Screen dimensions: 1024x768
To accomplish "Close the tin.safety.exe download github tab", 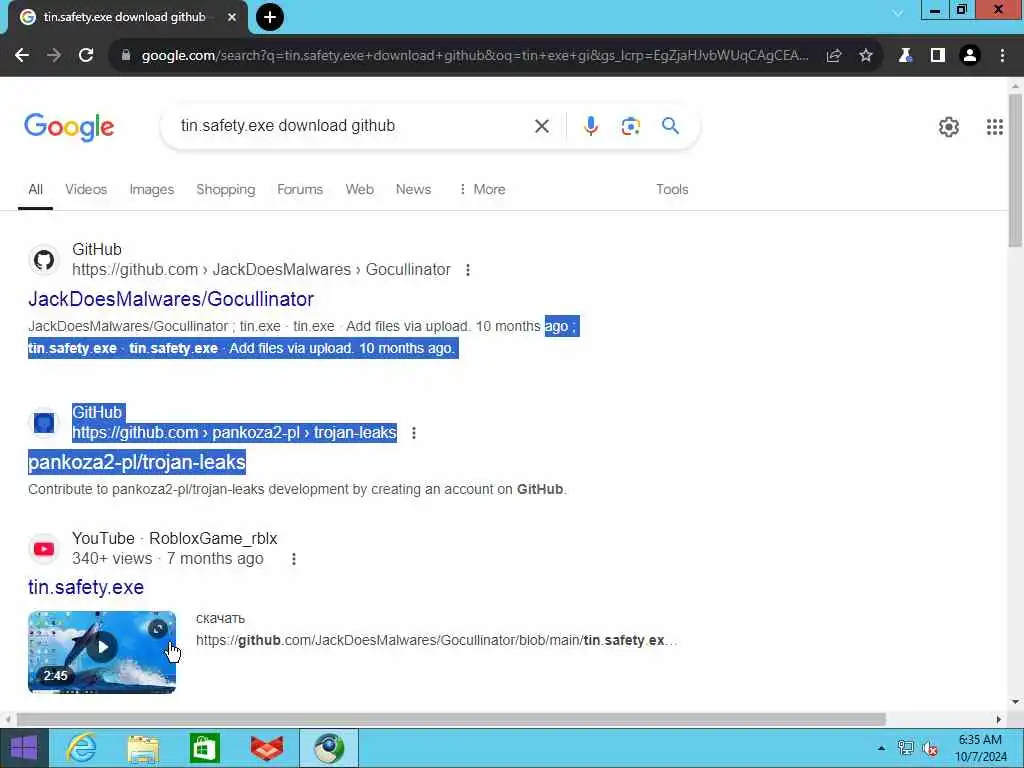I will click(x=232, y=18).
